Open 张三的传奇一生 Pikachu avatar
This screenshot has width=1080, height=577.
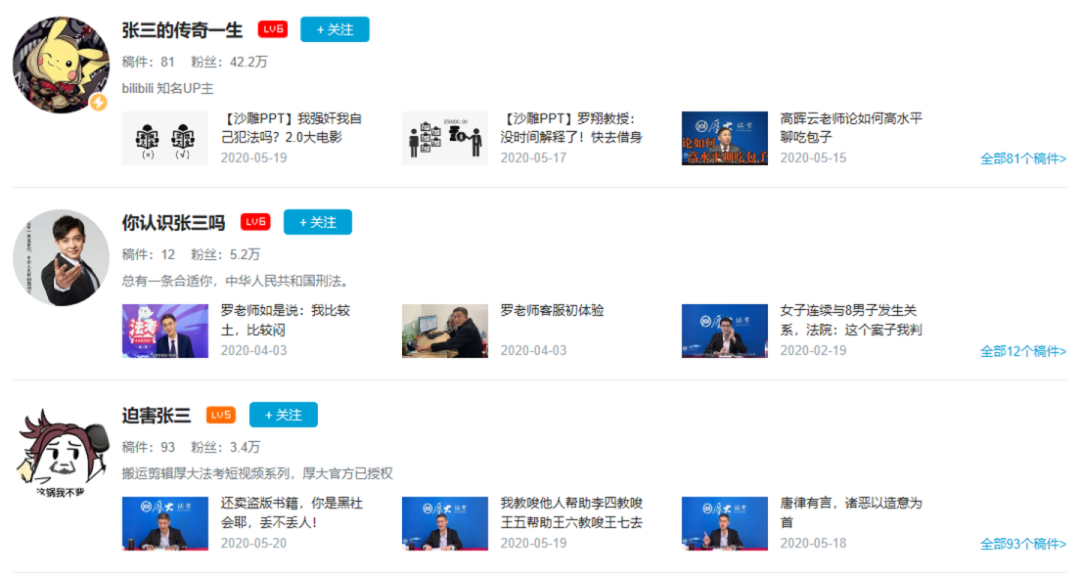[61, 65]
